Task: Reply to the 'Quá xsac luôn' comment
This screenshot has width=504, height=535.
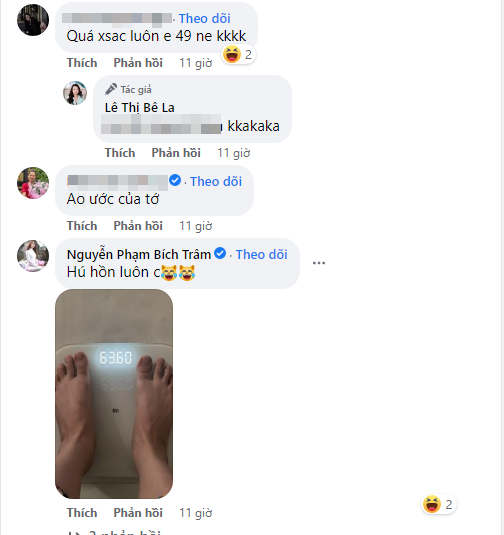Action: (138, 63)
